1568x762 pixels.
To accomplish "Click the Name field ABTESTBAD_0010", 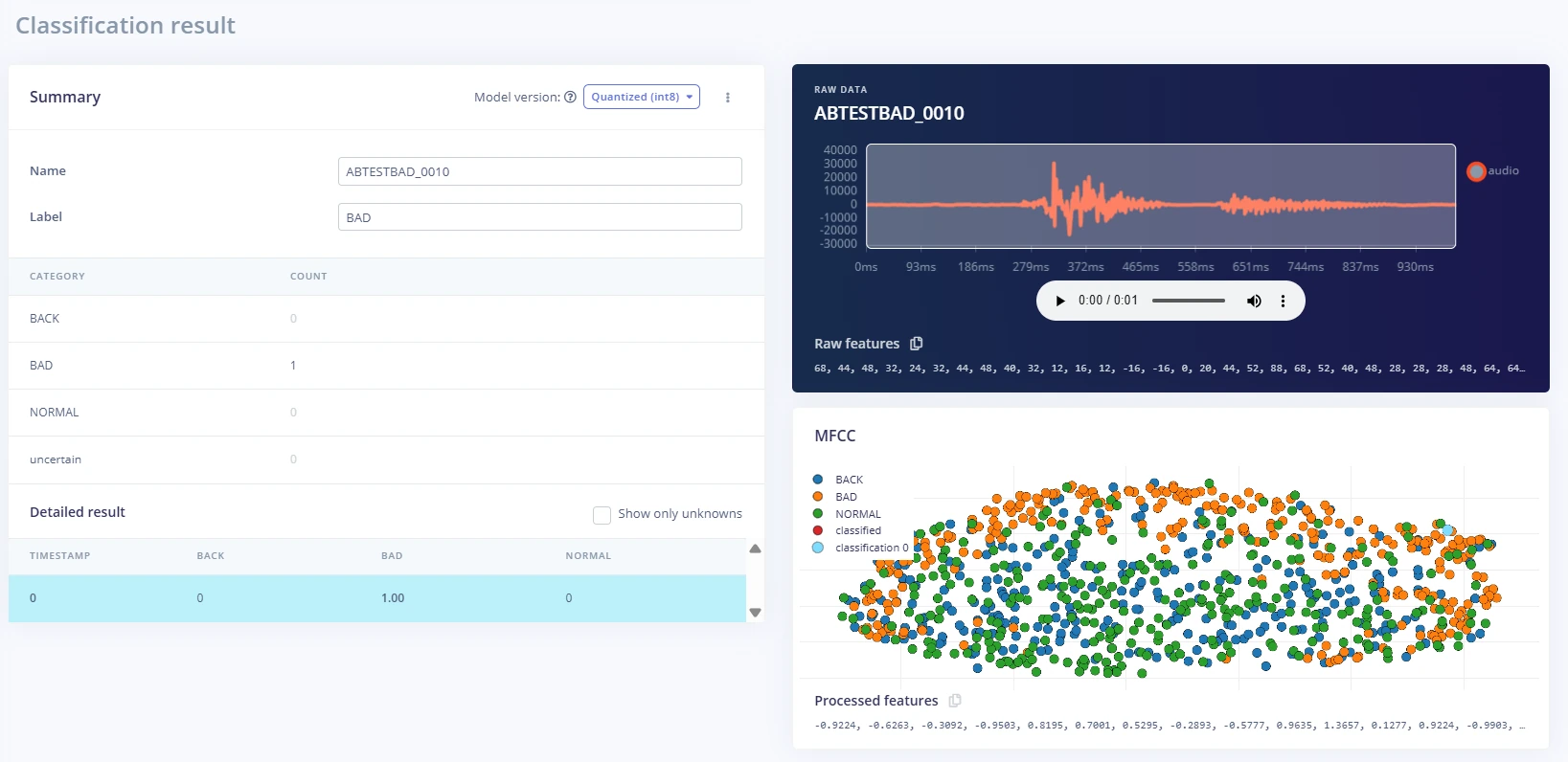I will tap(540, 171).
